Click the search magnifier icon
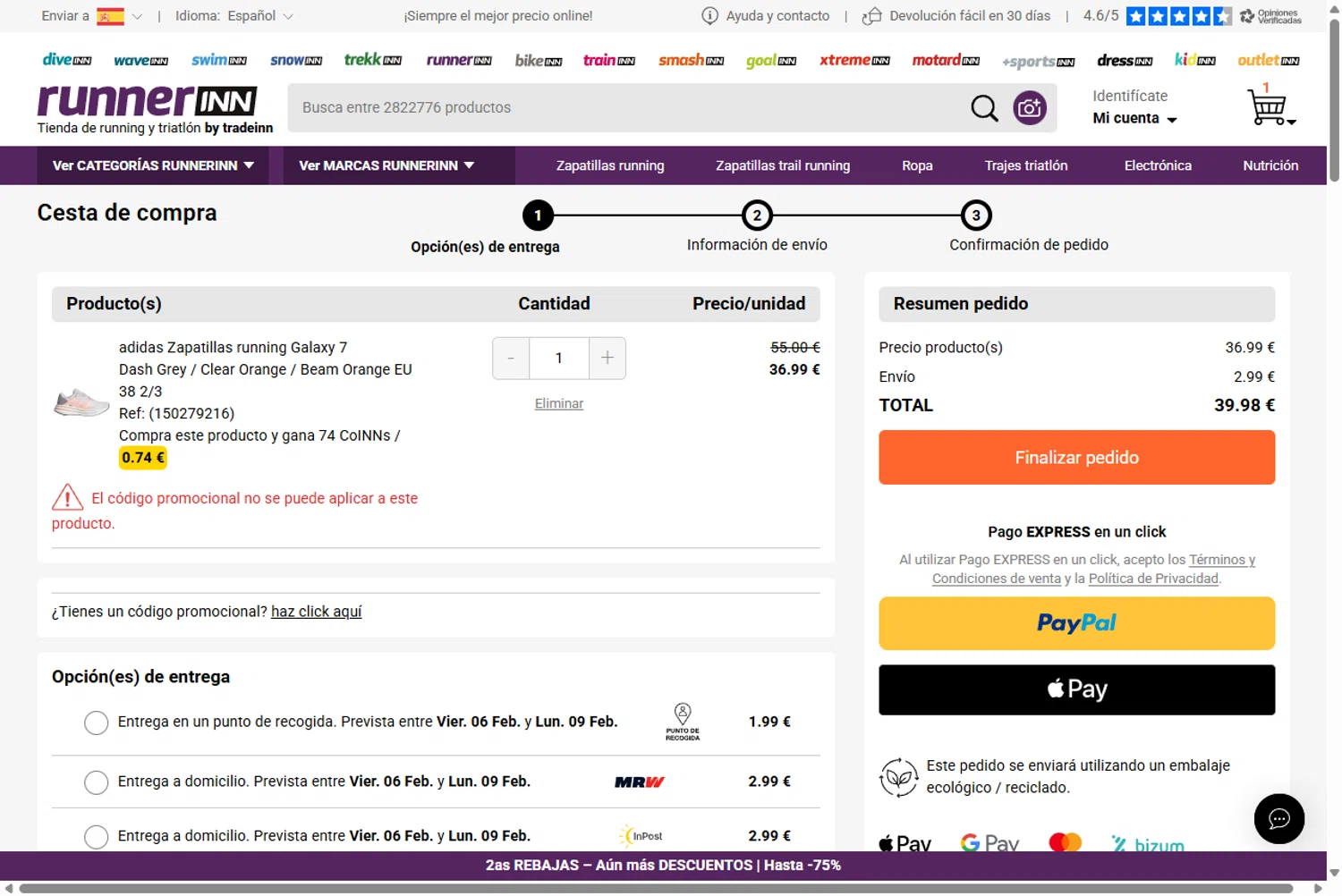1342x896 pixels. pyautogui.click(x=984, y=108)
